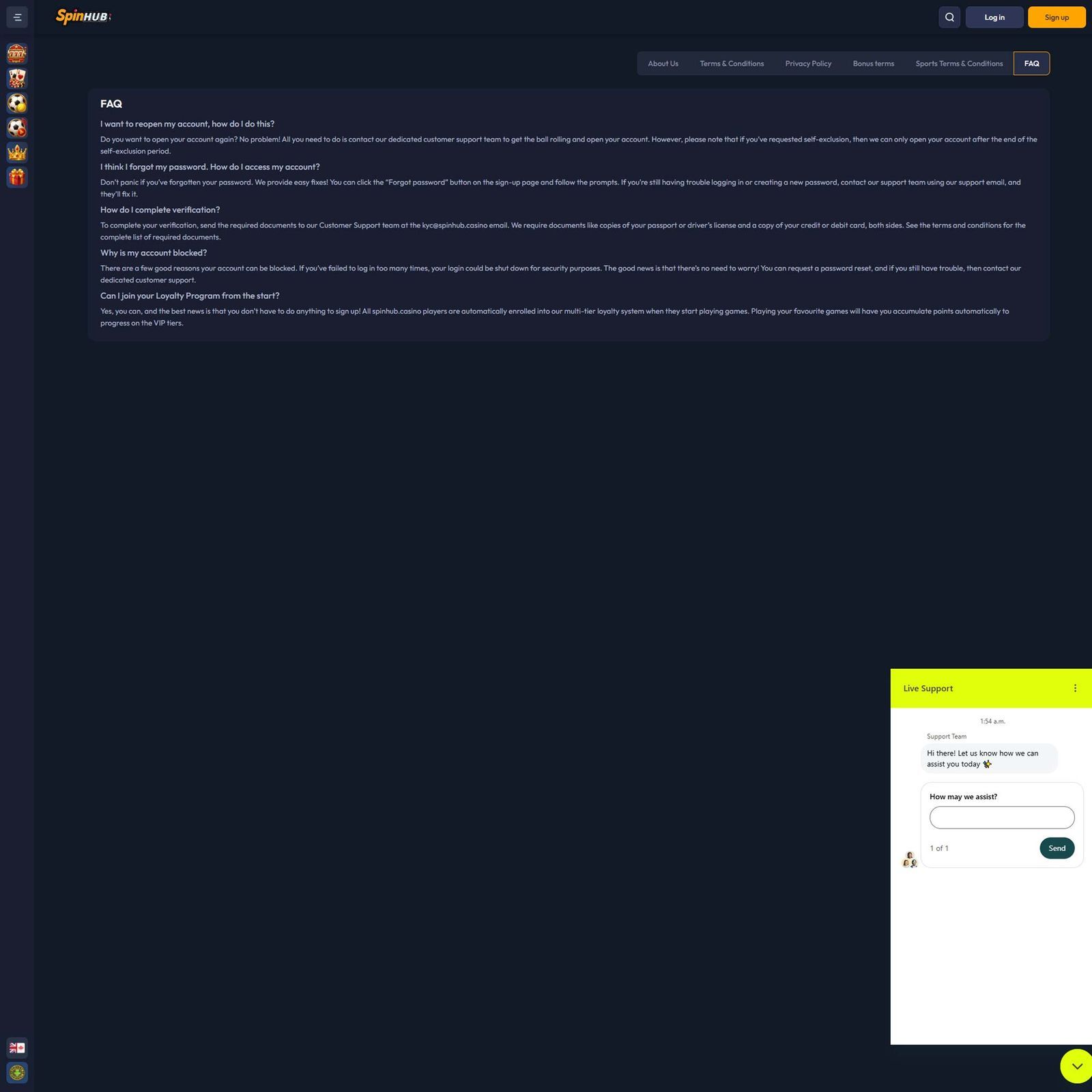
Task: Click the SpinHub logo
Action: coord(83,16)
